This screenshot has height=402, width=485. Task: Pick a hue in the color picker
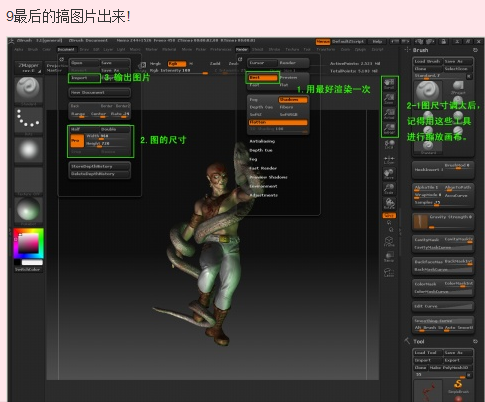(28, 243)
